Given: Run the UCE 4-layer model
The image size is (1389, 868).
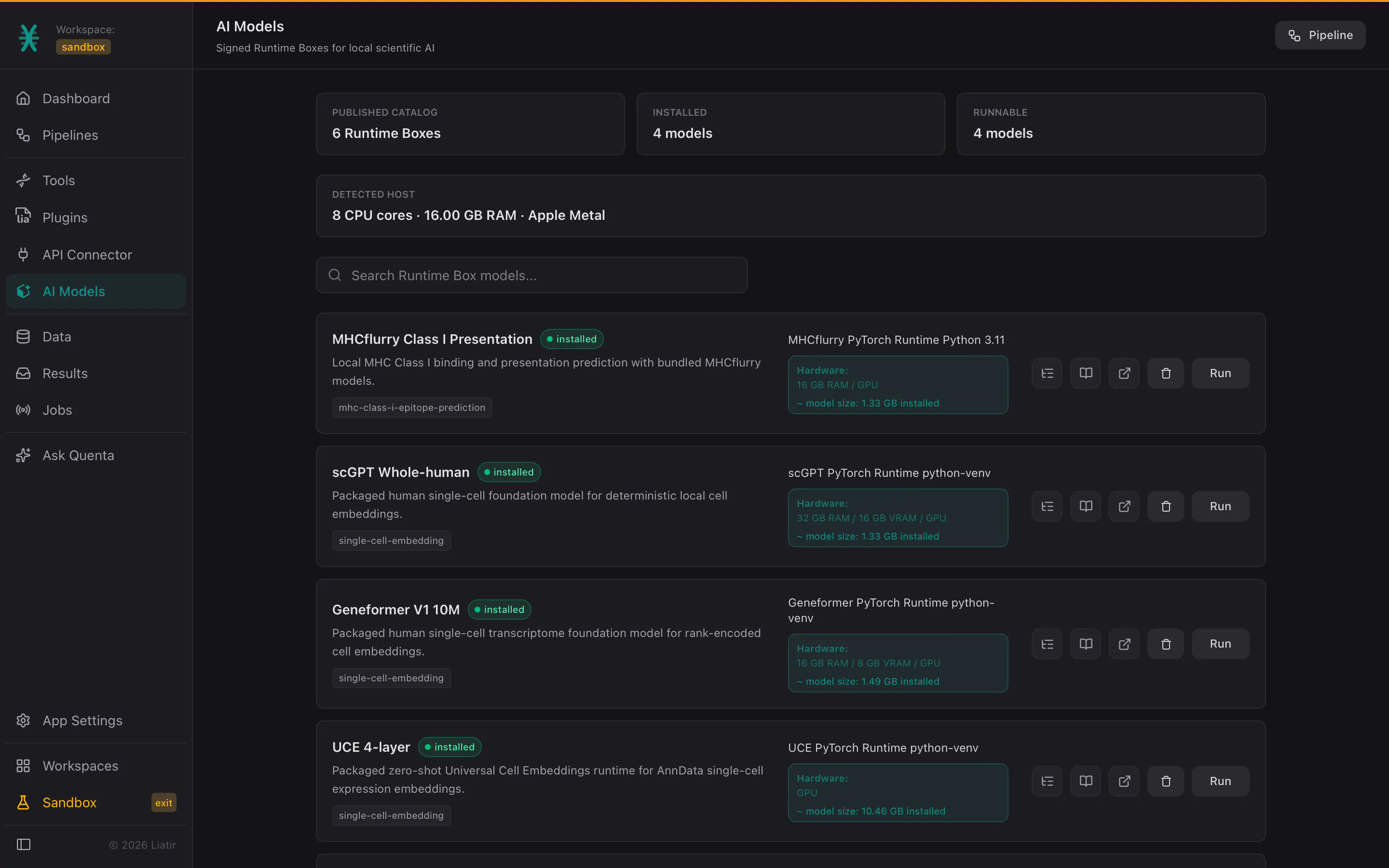Looking at the screenshot, I should point(1220,781).
